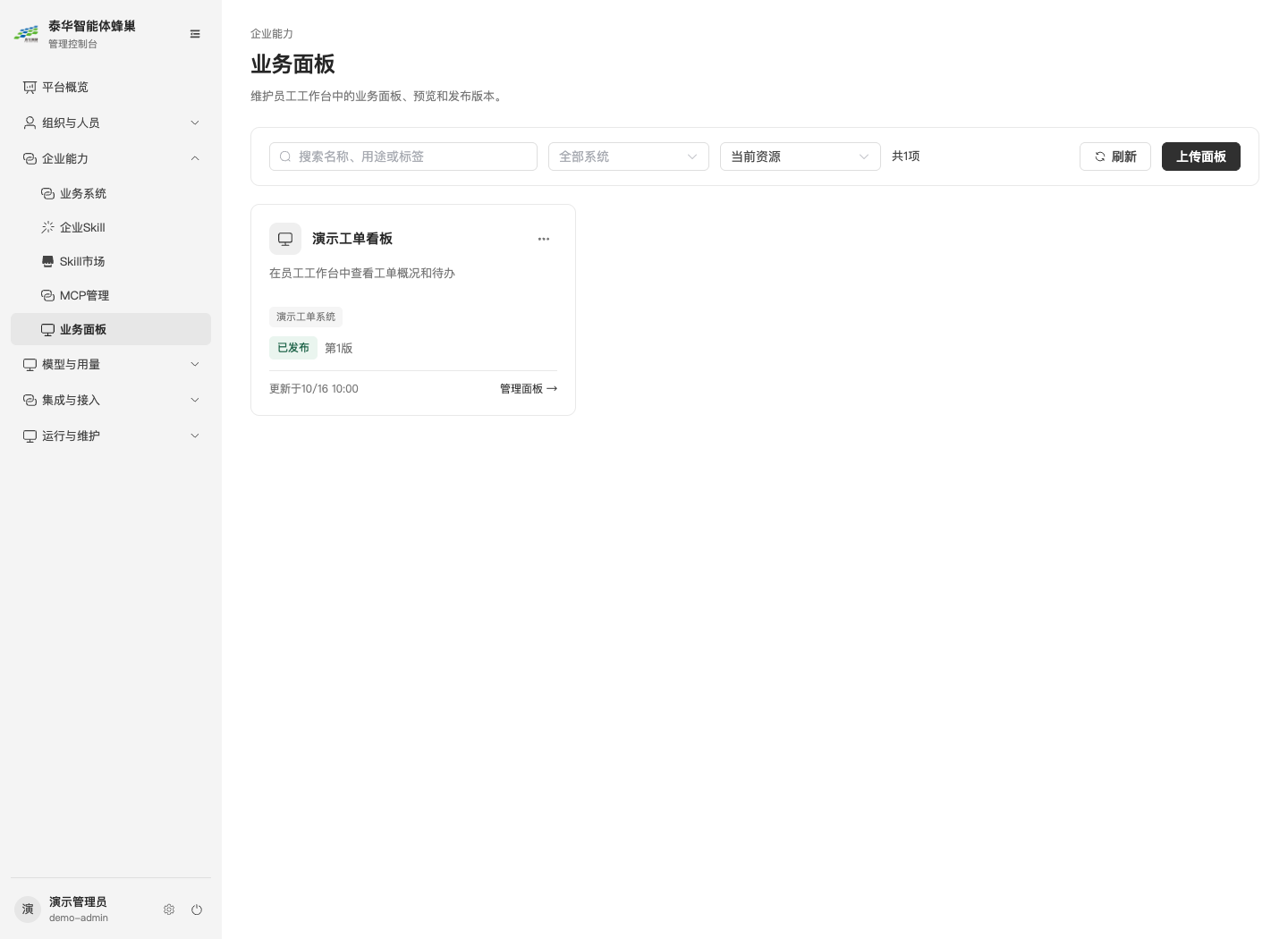Focus the 搜索名称、用途或标签 search field
This screenshot has height=939, width=1288.
coord(403,156)
